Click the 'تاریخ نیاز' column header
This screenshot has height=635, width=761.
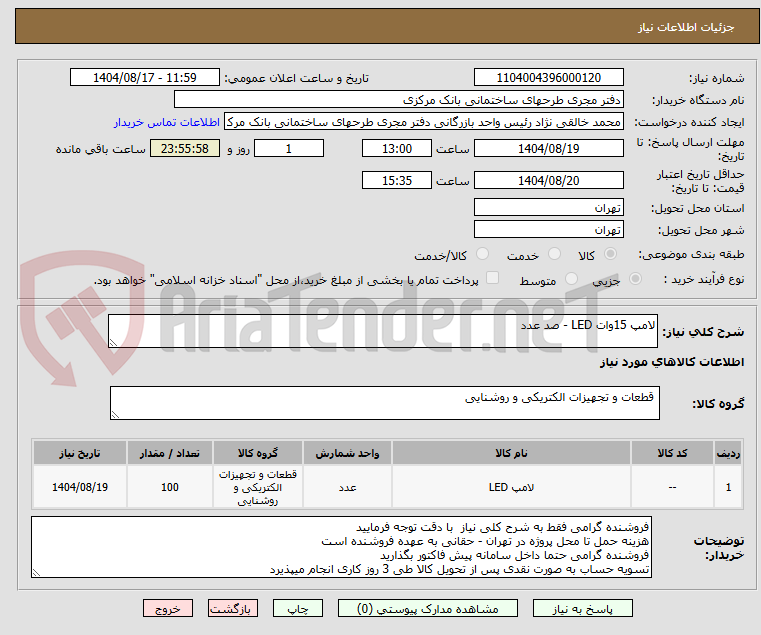[80, 453]
